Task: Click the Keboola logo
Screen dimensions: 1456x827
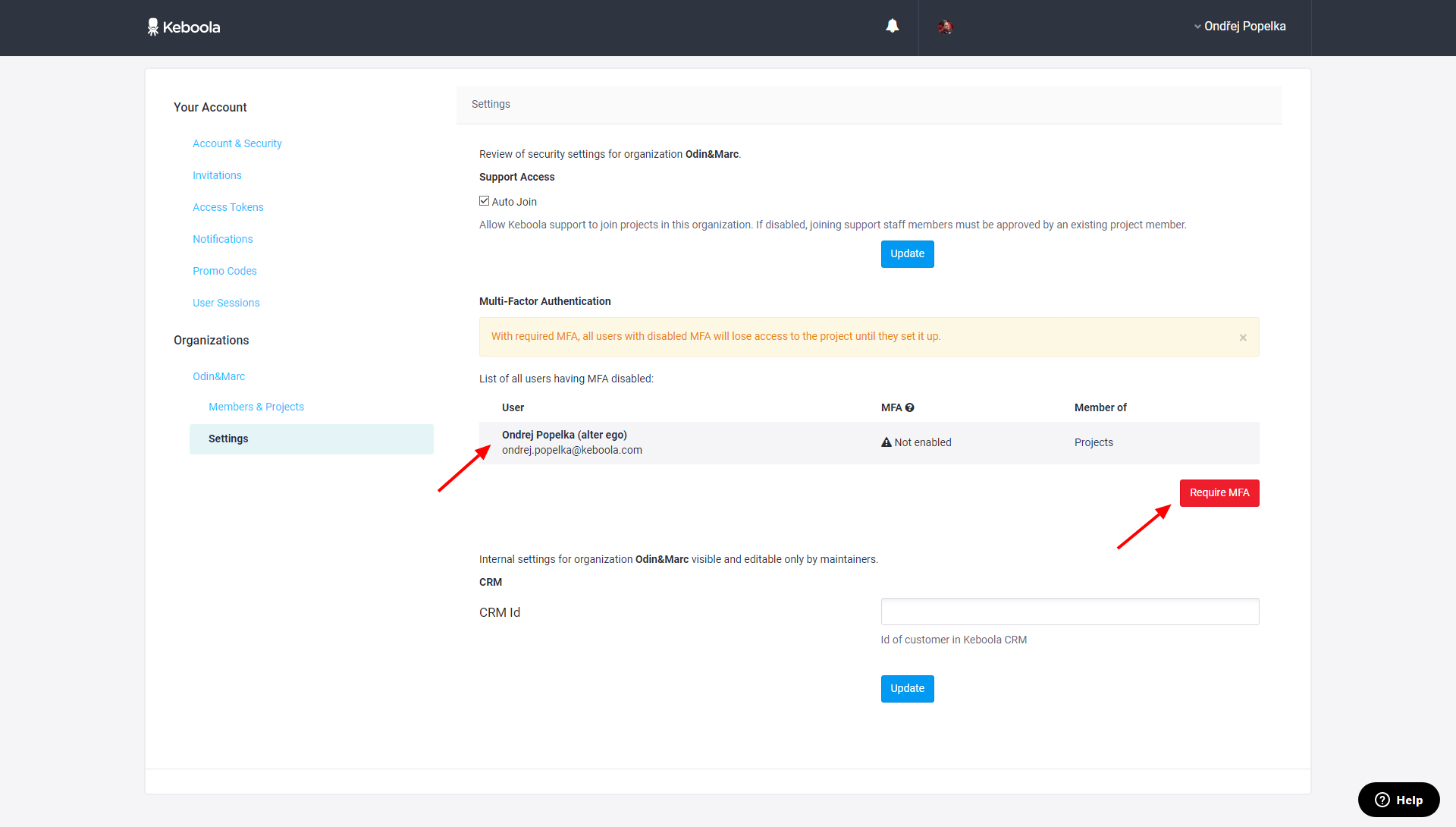Action: [x=184, y=27]
